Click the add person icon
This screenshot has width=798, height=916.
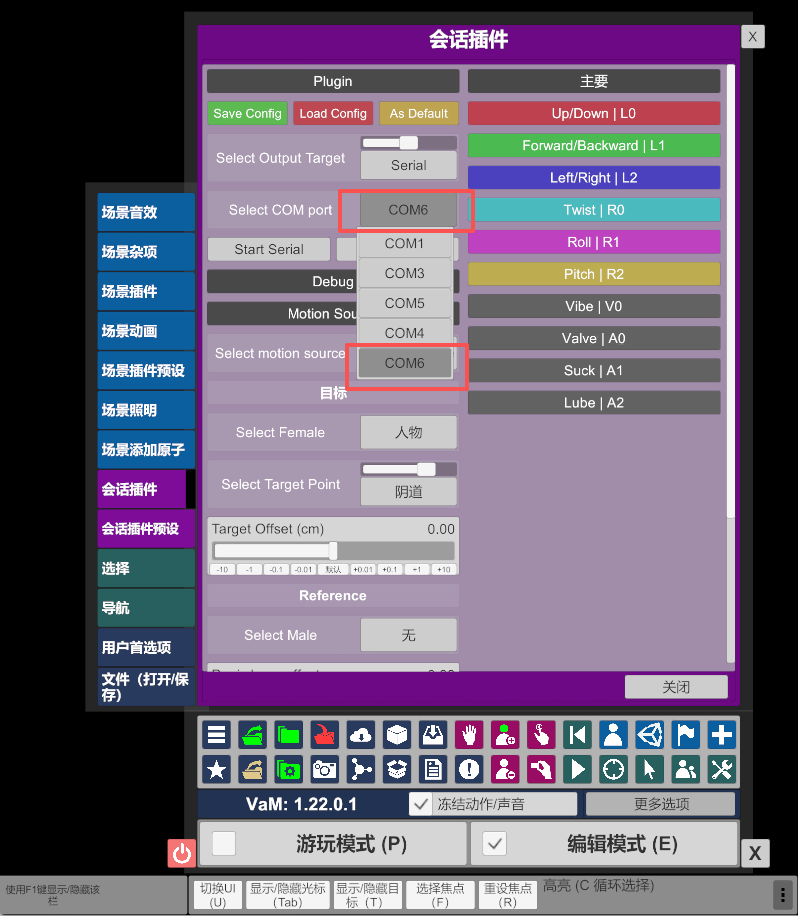pyautogui.click(x=505, y=734)
